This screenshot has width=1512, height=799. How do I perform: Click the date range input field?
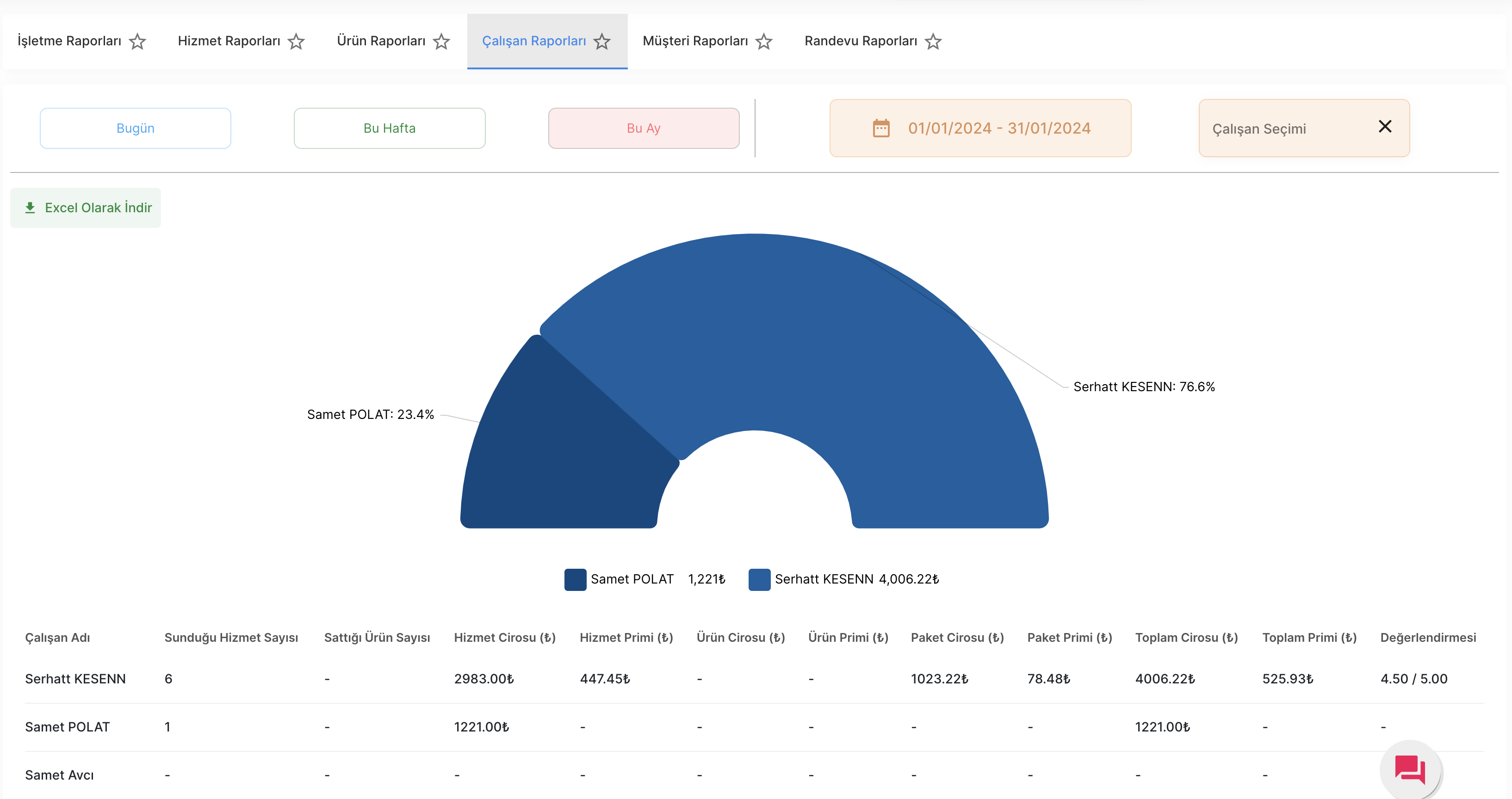click(x=980, y=128)
